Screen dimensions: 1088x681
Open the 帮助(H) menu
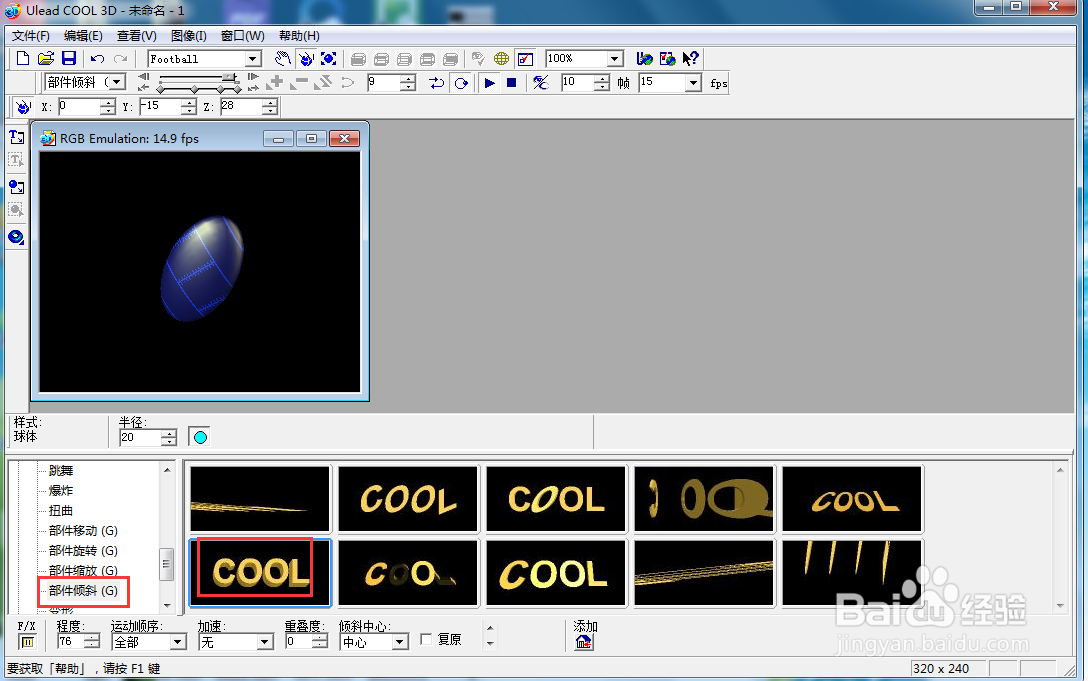point(299,36)
